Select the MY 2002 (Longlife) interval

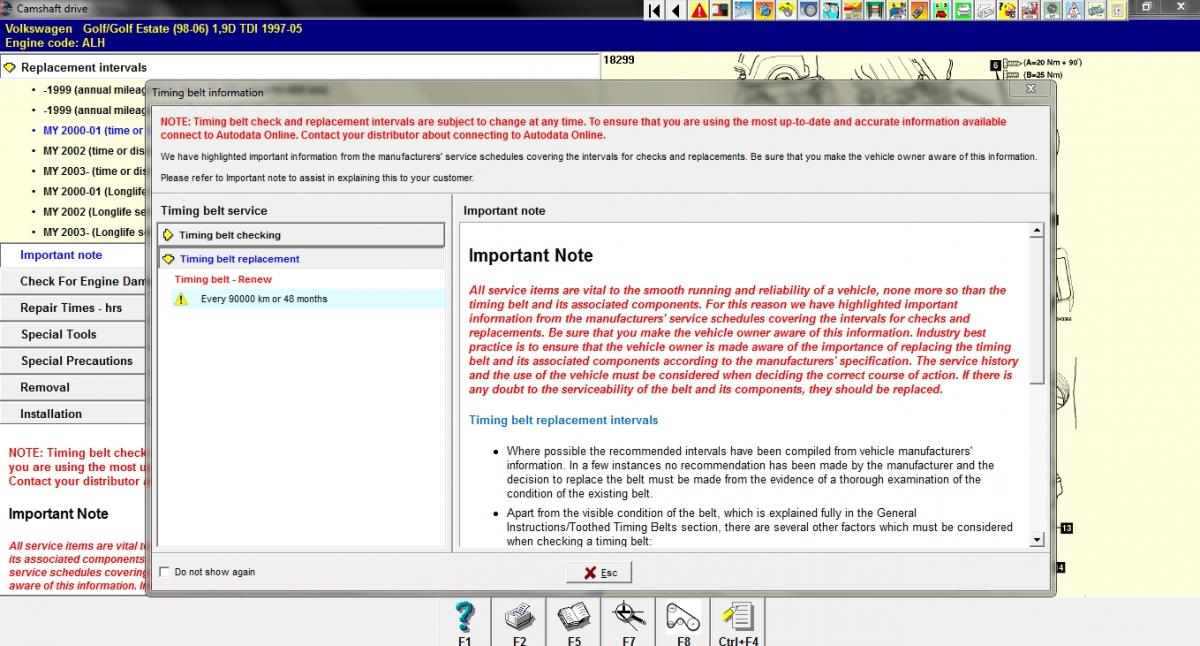pyautogui.click(x=93, y=212)
